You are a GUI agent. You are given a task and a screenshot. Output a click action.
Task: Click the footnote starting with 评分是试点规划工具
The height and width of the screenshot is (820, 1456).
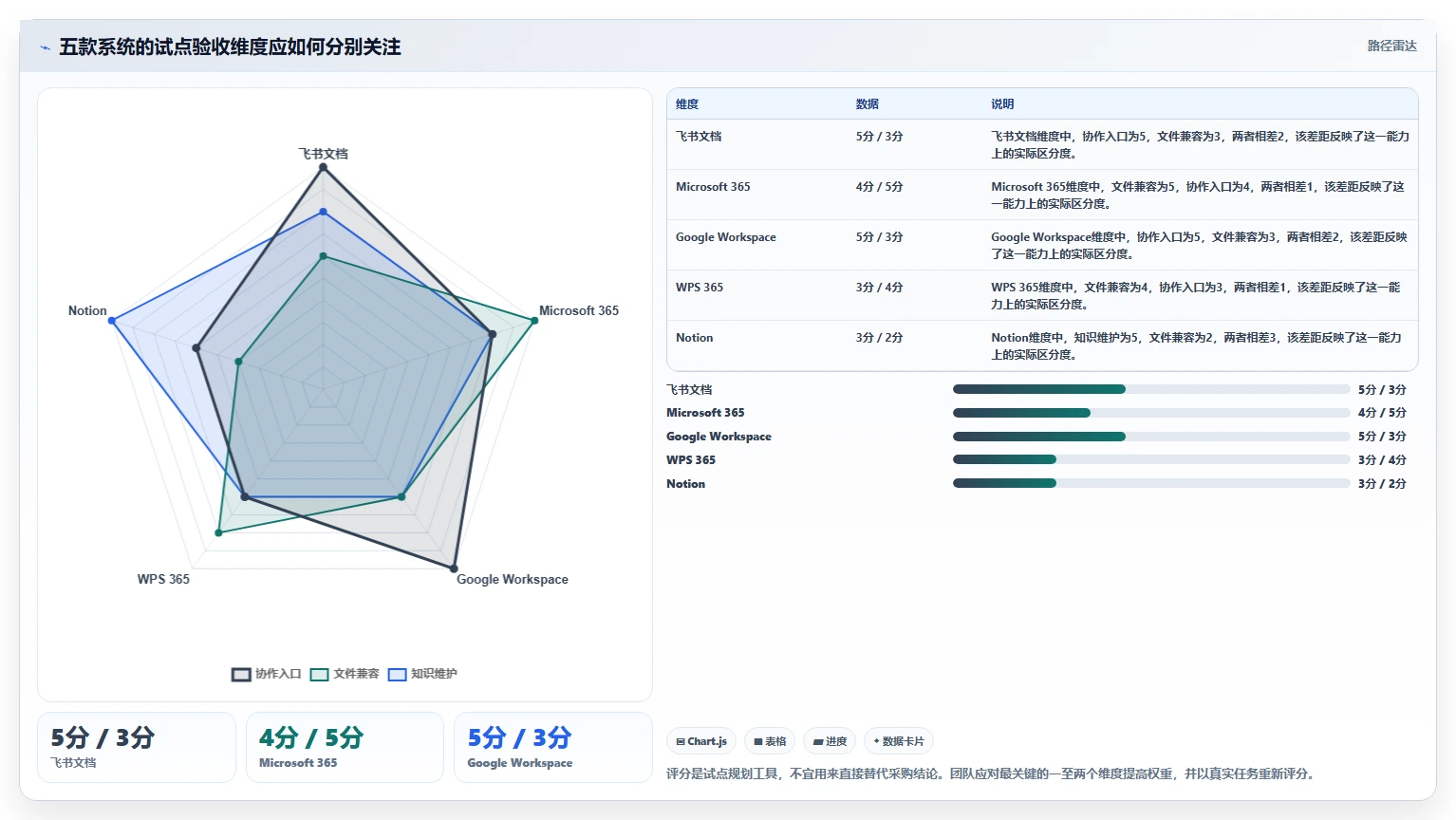click(992, 774)
